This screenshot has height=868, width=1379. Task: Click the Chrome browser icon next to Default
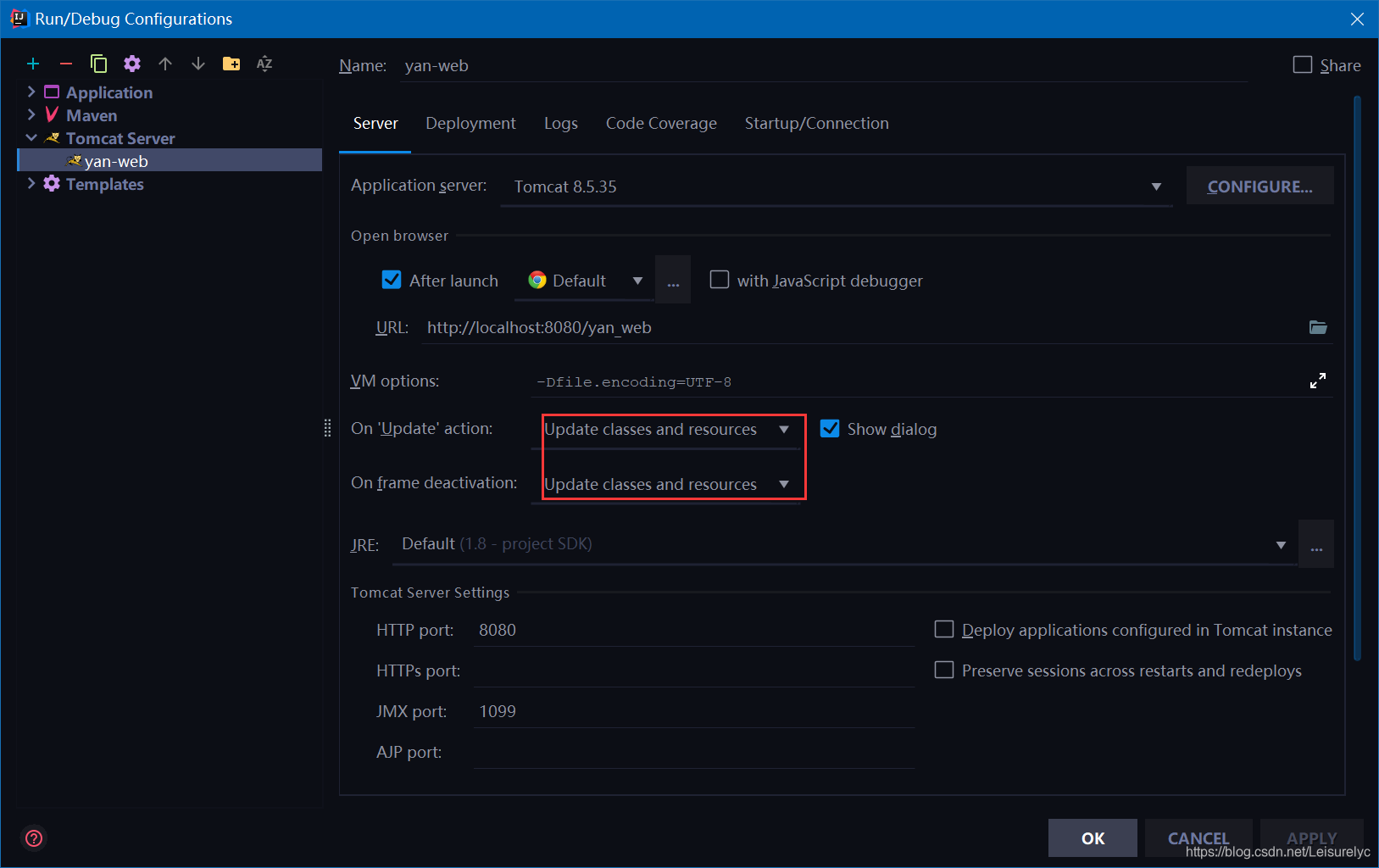click(537, 280)
